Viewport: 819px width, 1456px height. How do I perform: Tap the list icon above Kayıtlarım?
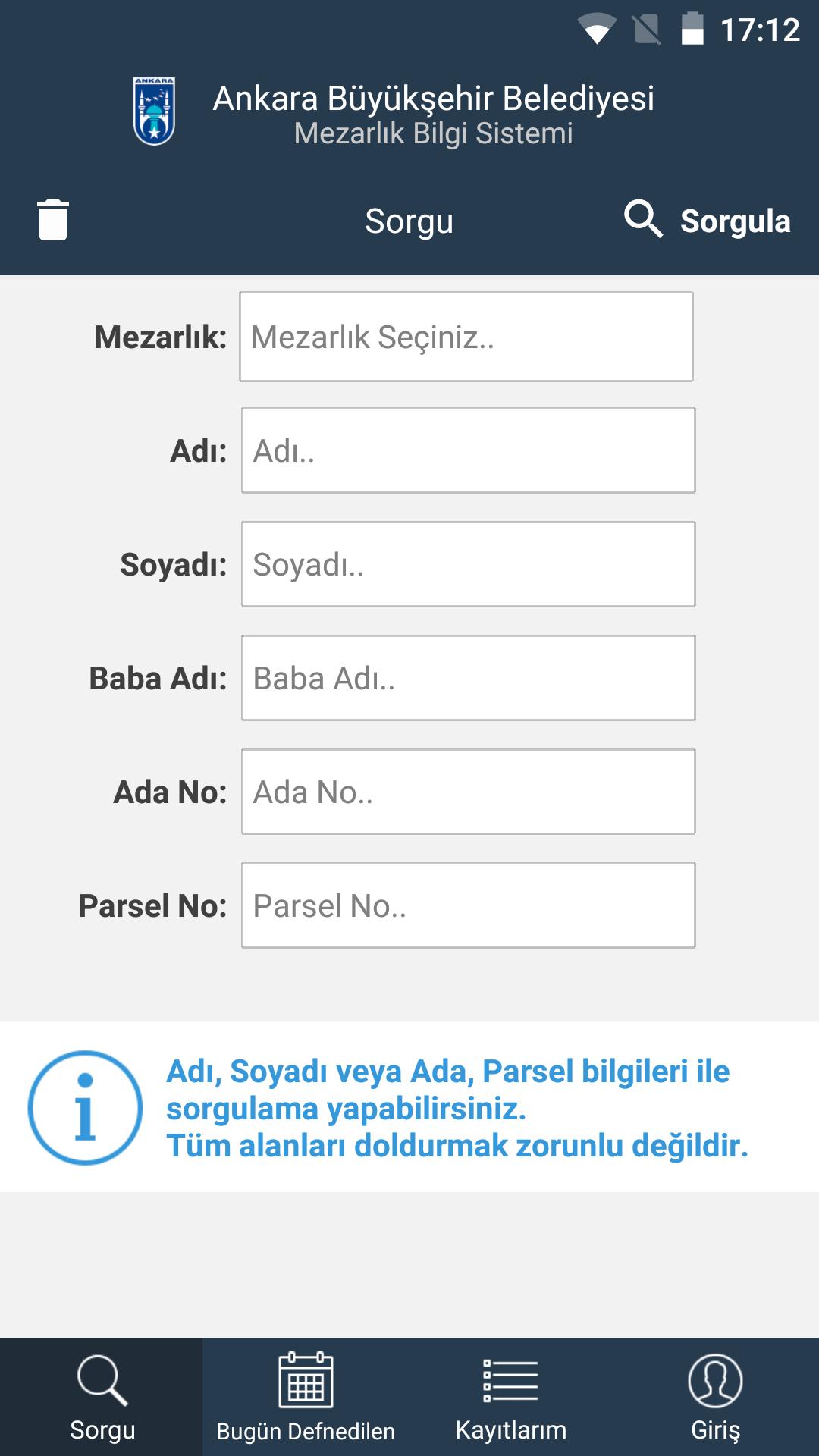click(510, 1380)
